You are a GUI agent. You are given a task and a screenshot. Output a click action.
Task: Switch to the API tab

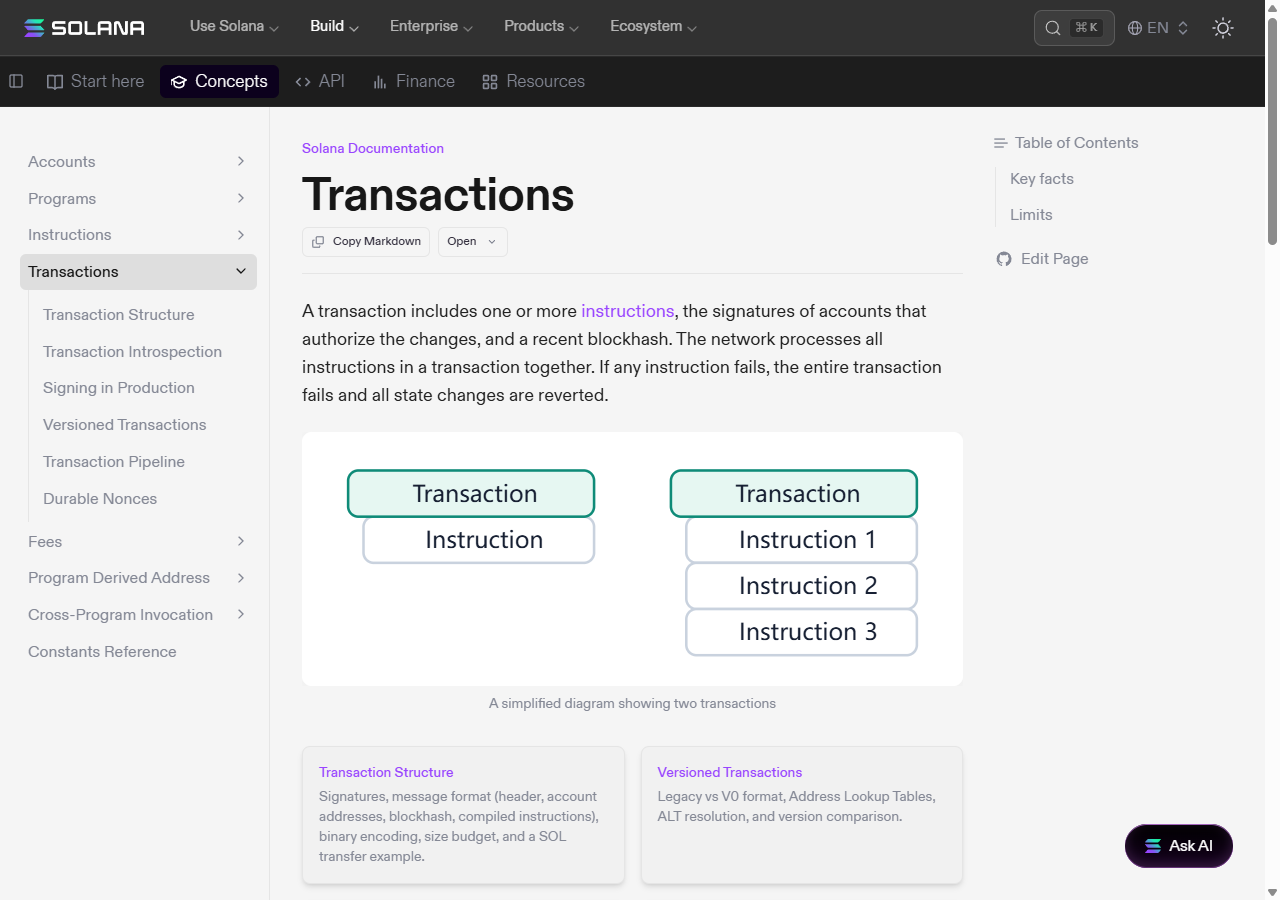[320, 81]
